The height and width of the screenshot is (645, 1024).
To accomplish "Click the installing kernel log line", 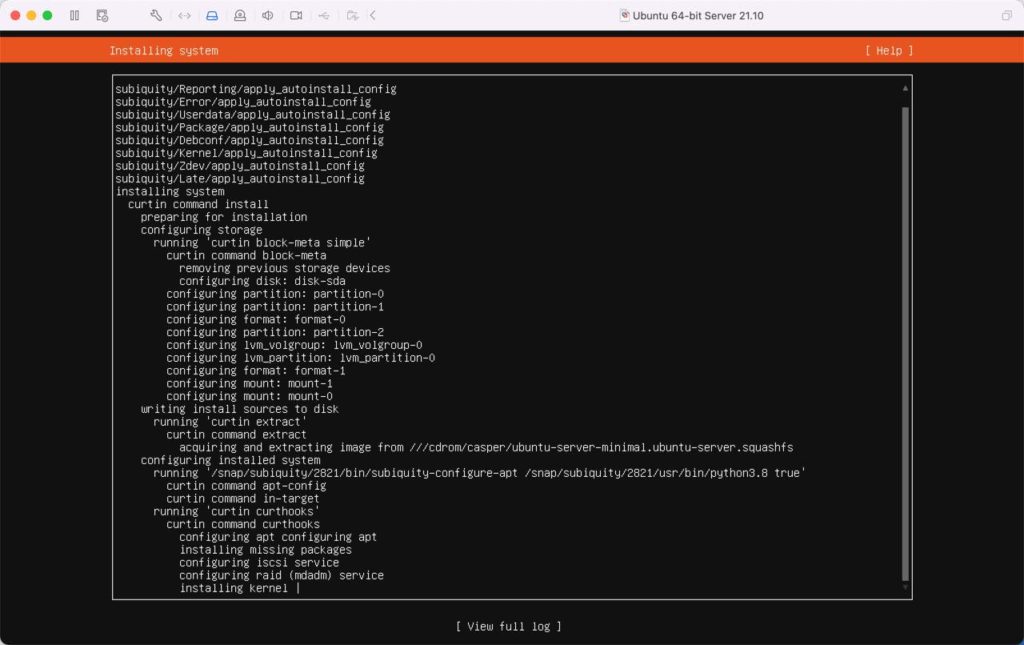I will (232, 588).
